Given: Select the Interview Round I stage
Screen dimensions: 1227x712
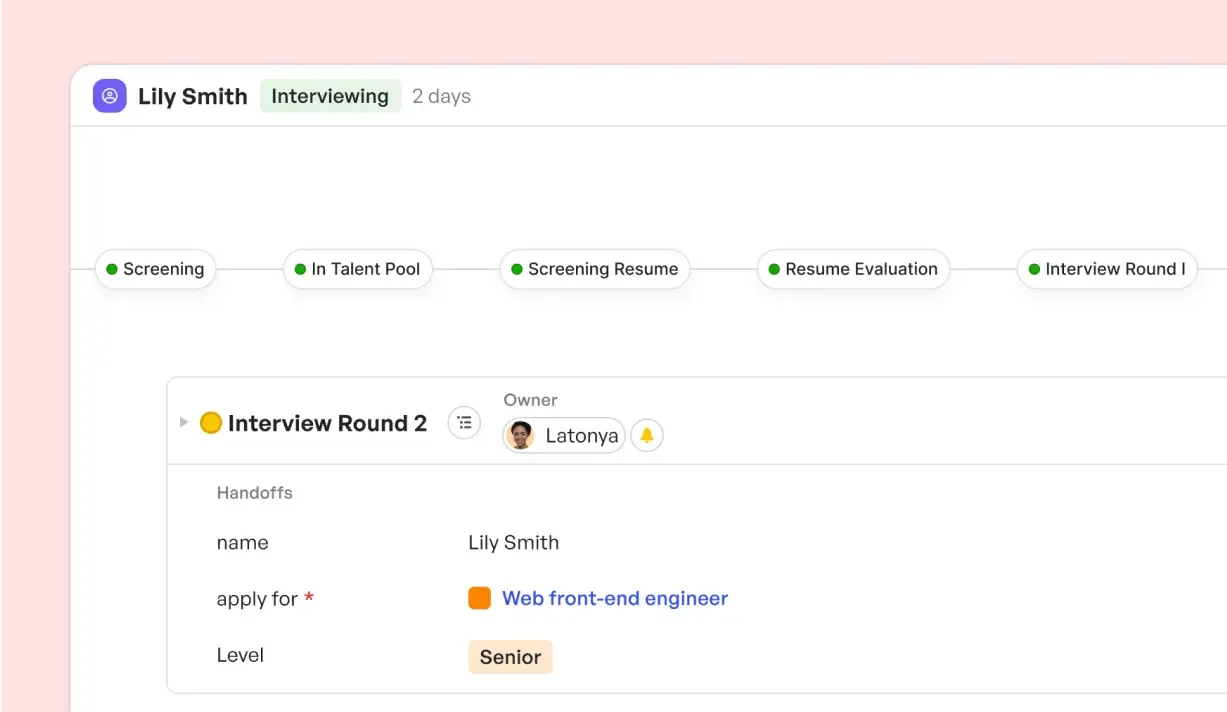Looking at the screenshot, I should 1107,269.
